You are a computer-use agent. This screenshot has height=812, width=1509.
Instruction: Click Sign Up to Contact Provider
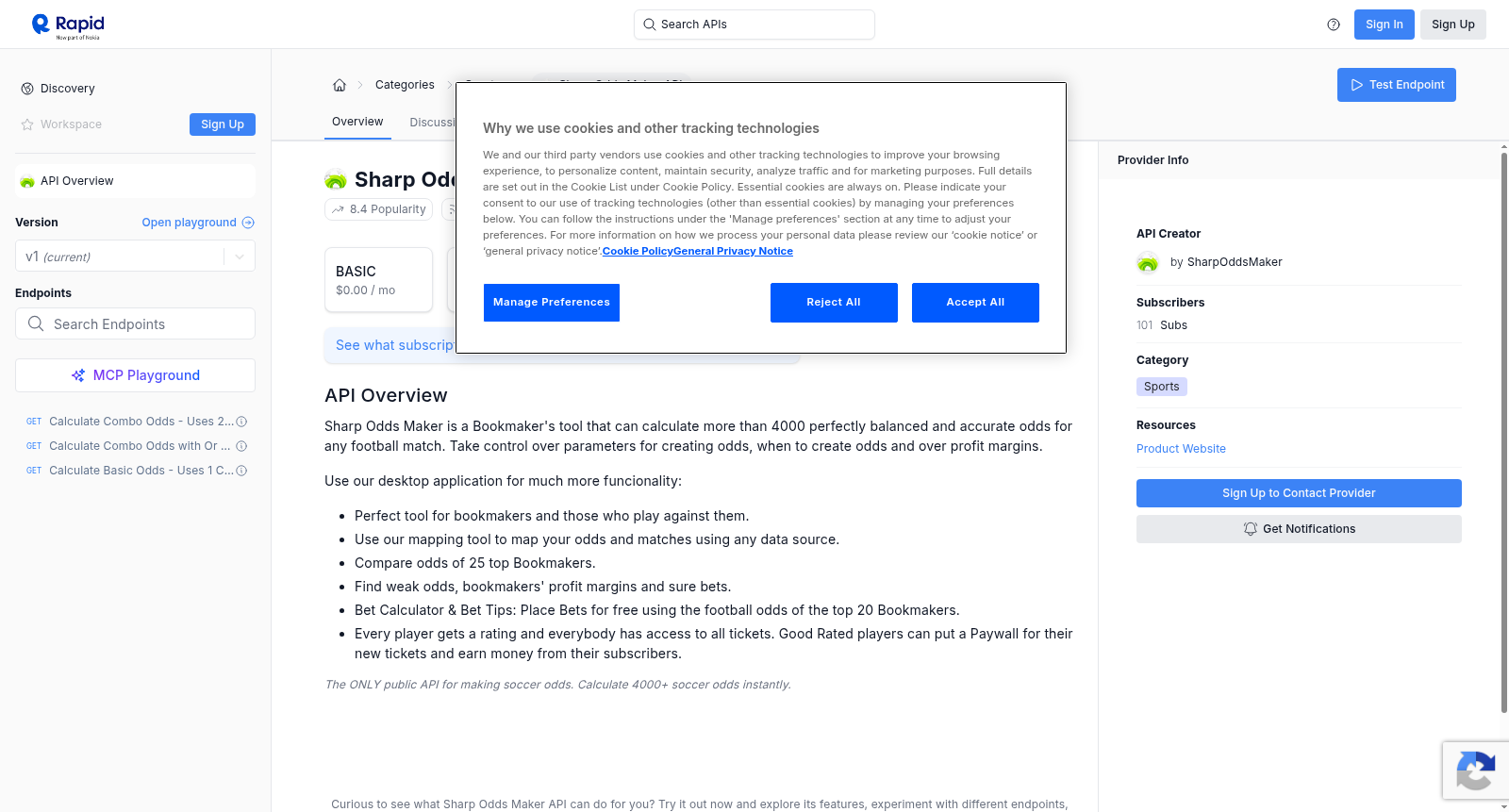tap(1299, 493)
